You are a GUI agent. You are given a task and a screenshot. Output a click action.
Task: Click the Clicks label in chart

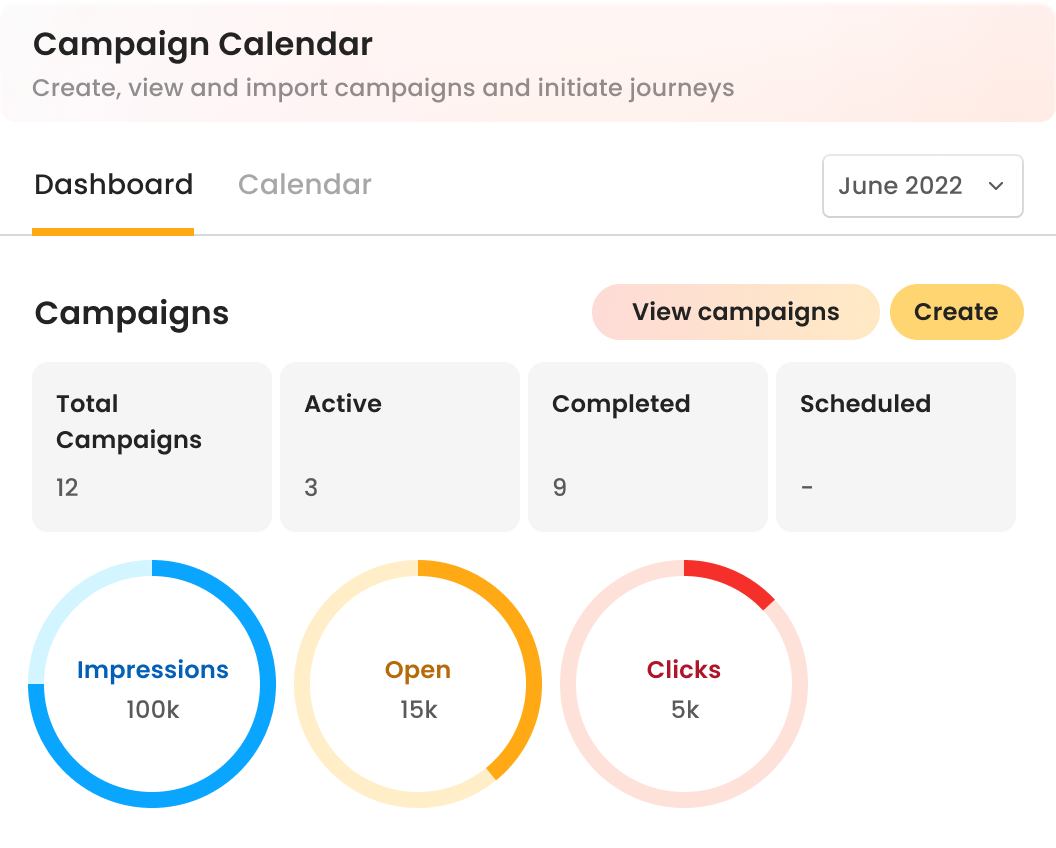[x=684, y=670]
